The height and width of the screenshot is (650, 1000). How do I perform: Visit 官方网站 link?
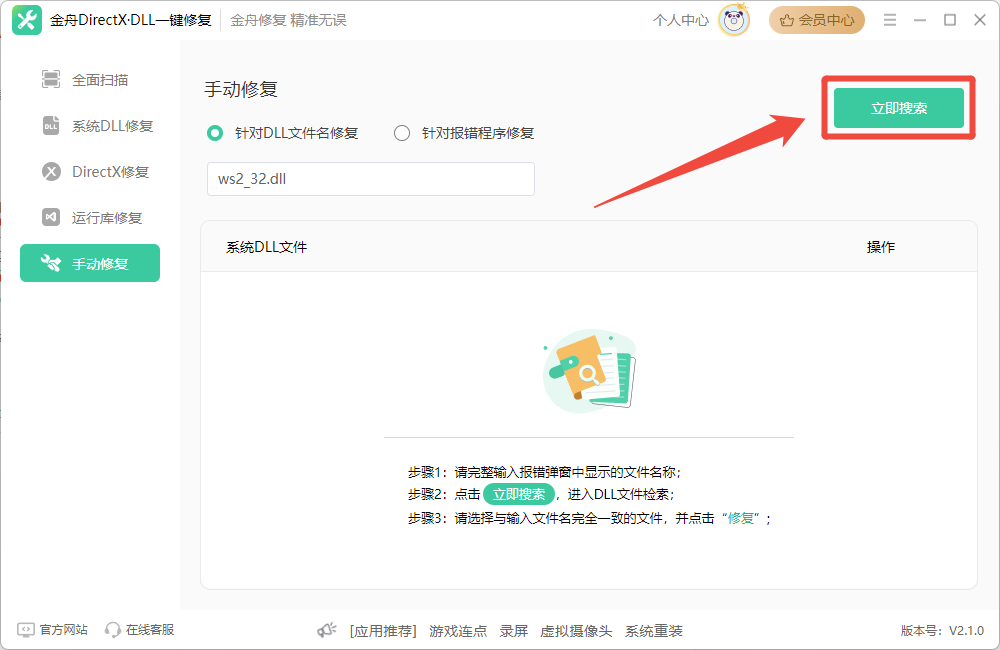click(x=53, y=630)
